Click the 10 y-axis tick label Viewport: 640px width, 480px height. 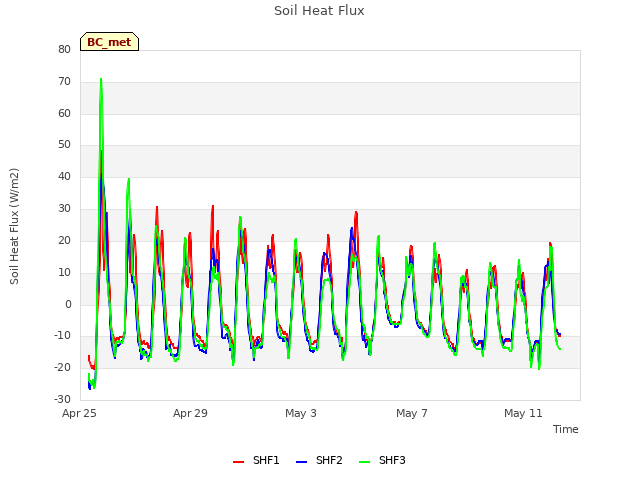[x=64, y=272]
